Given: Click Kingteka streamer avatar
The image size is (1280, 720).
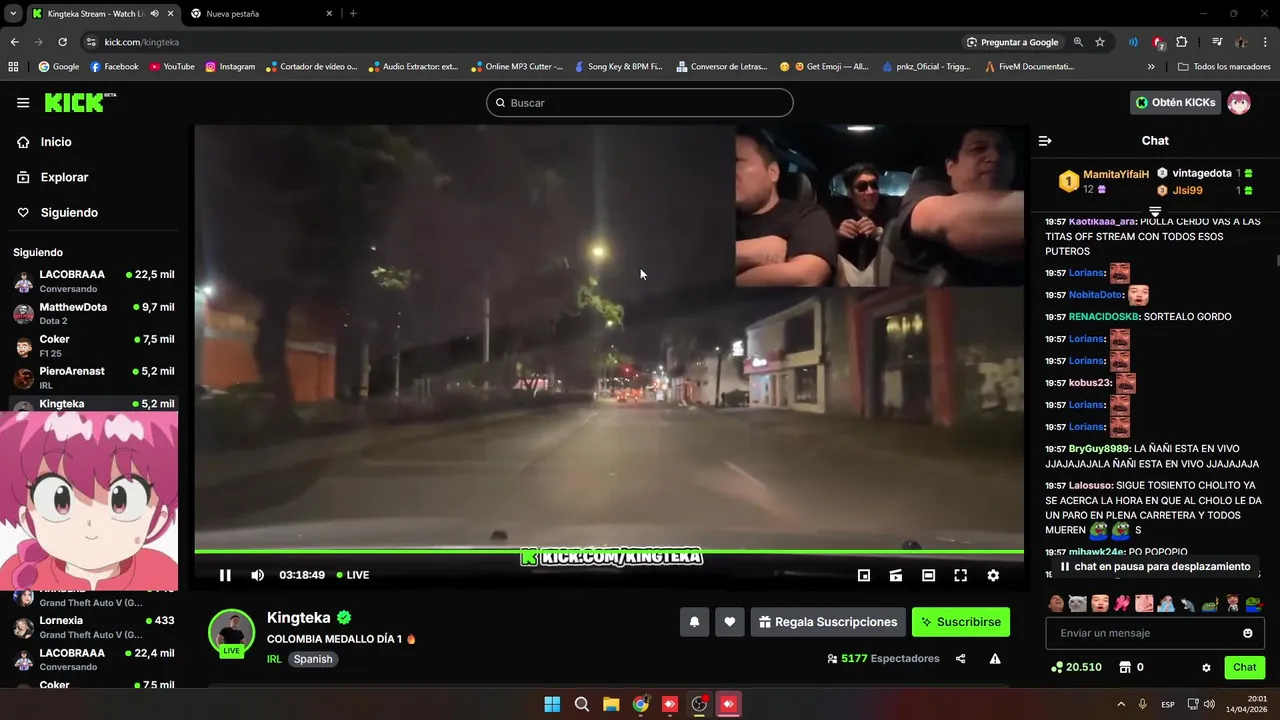Looking at the screenshot, I should [x=231, y=632].
